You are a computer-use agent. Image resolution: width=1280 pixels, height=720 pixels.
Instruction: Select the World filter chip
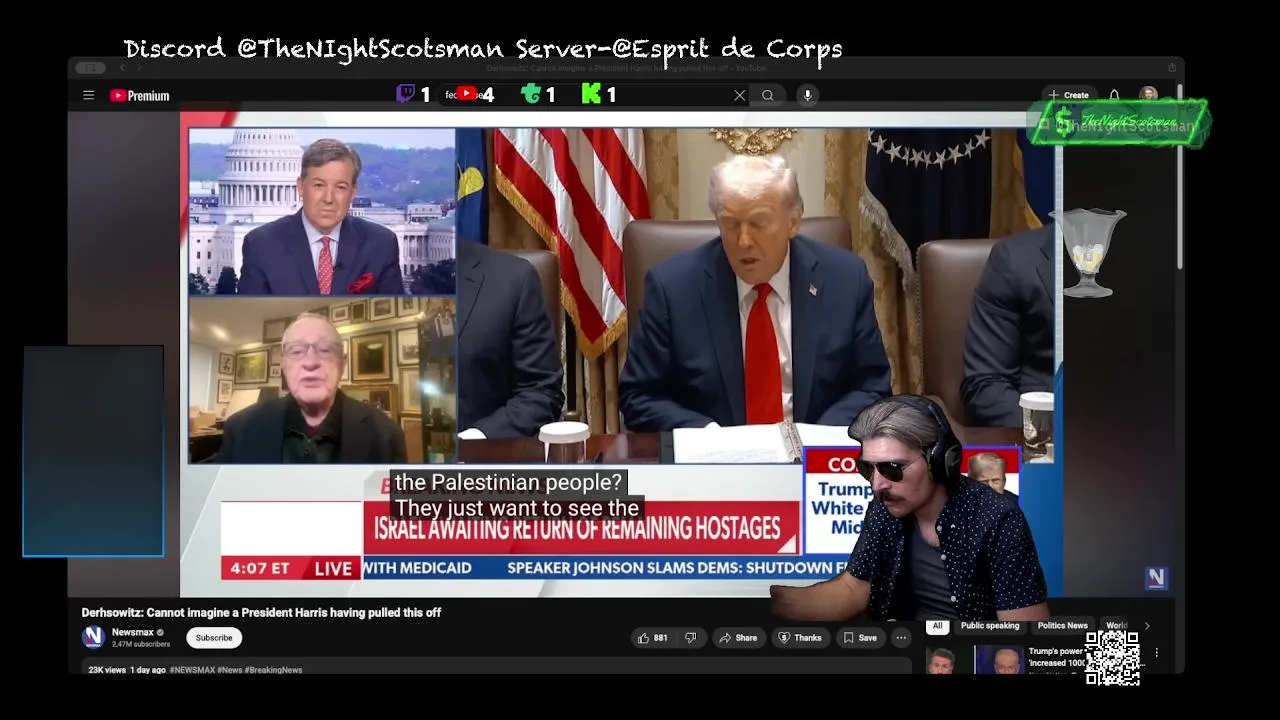(1116, 626)
